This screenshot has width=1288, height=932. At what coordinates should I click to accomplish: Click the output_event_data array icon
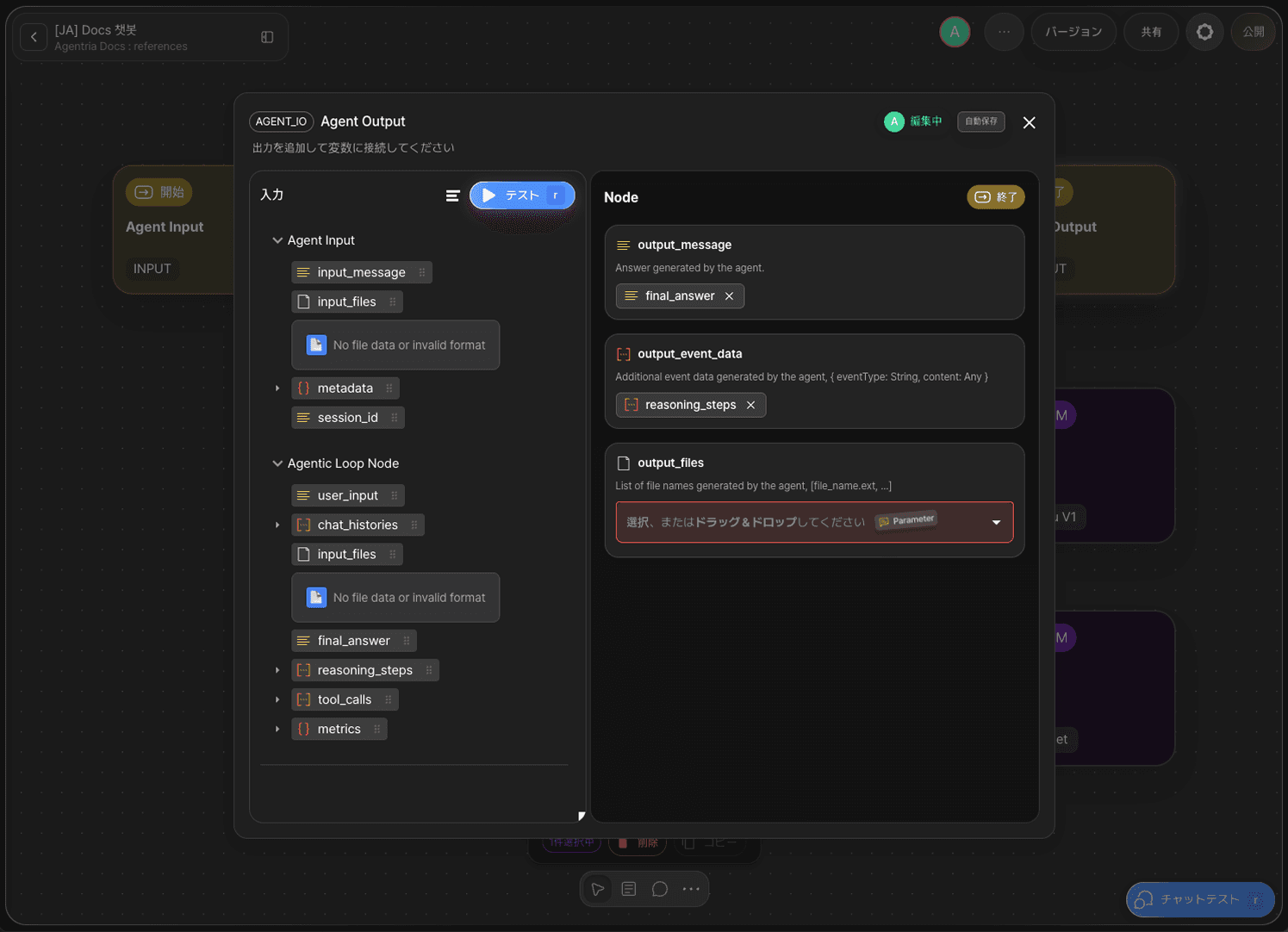(x=624, y=354)
